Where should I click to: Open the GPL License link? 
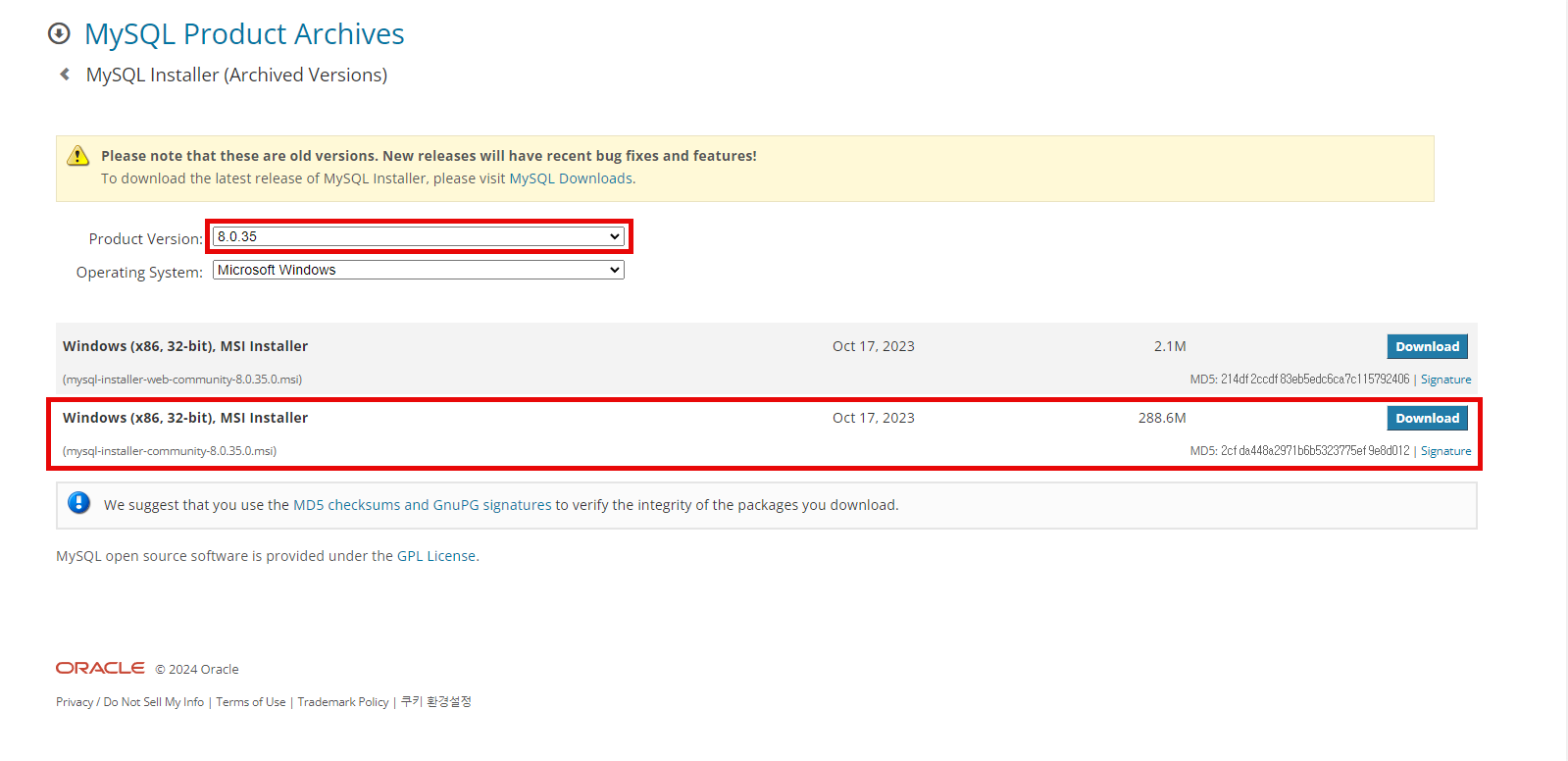pyautogui.click(x=436, y=556)
